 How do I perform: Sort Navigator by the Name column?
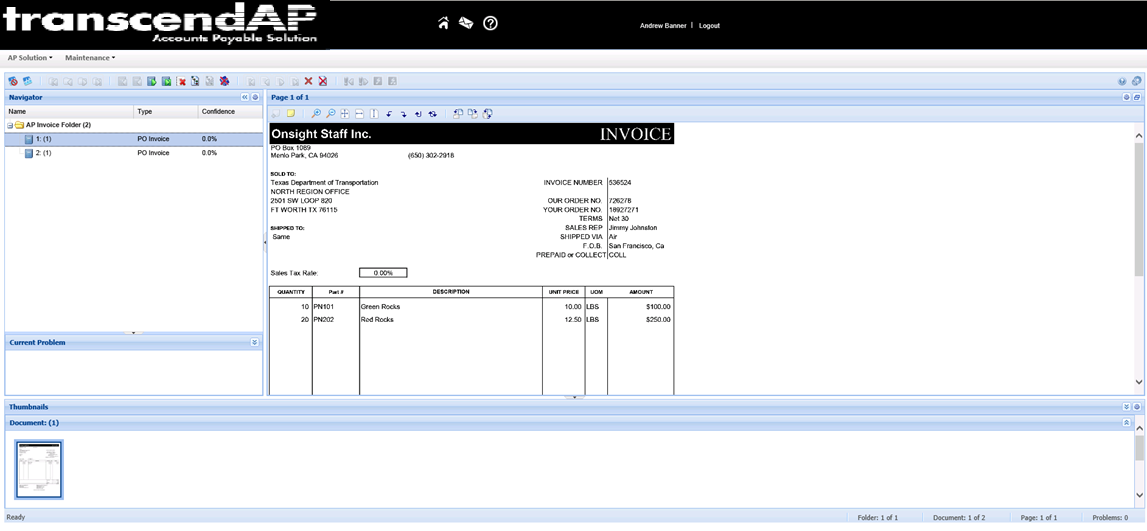(69, 111)
